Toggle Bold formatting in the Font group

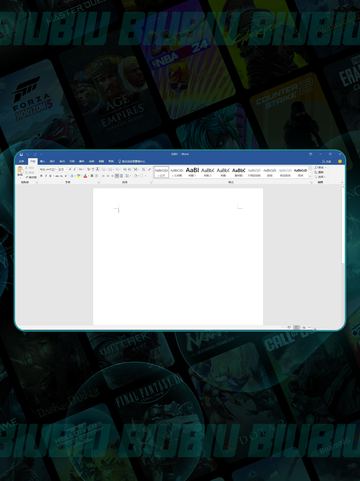pos(41,176)
